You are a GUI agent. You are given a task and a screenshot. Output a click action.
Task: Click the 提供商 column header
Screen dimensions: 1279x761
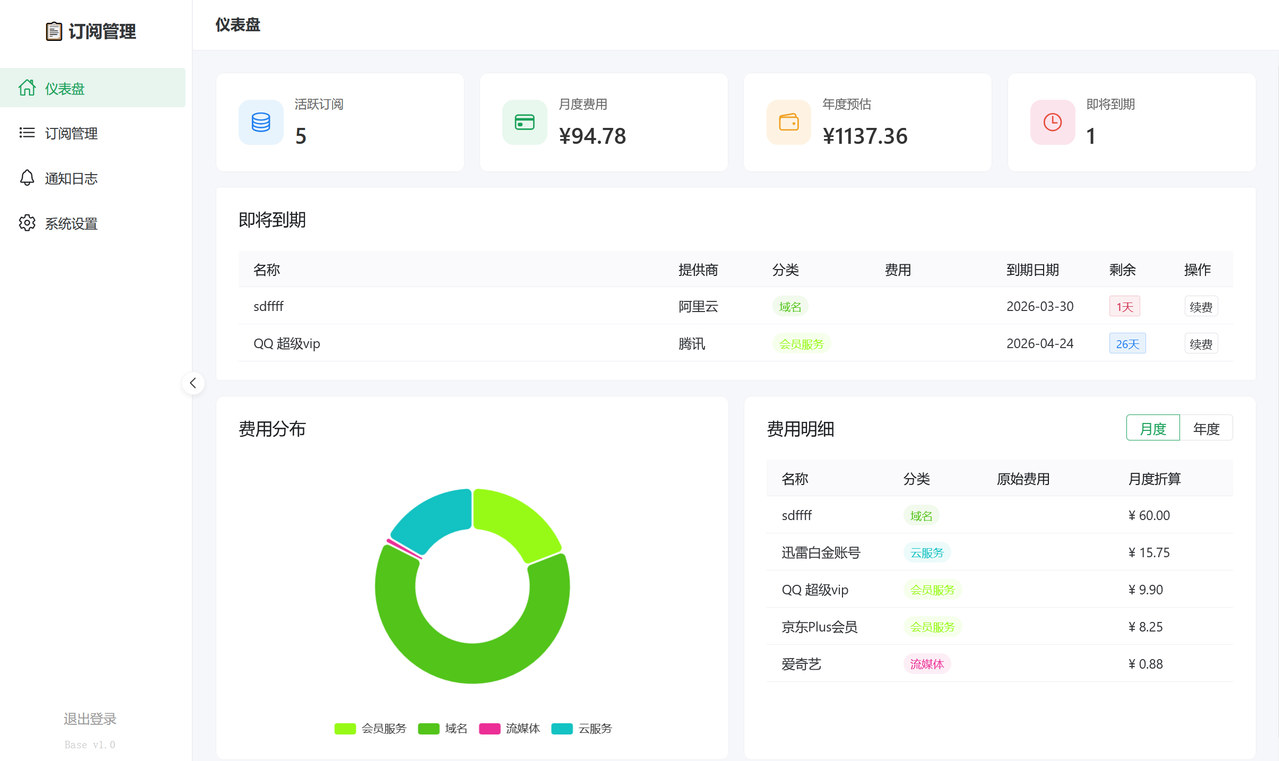[x=698, y=270]
